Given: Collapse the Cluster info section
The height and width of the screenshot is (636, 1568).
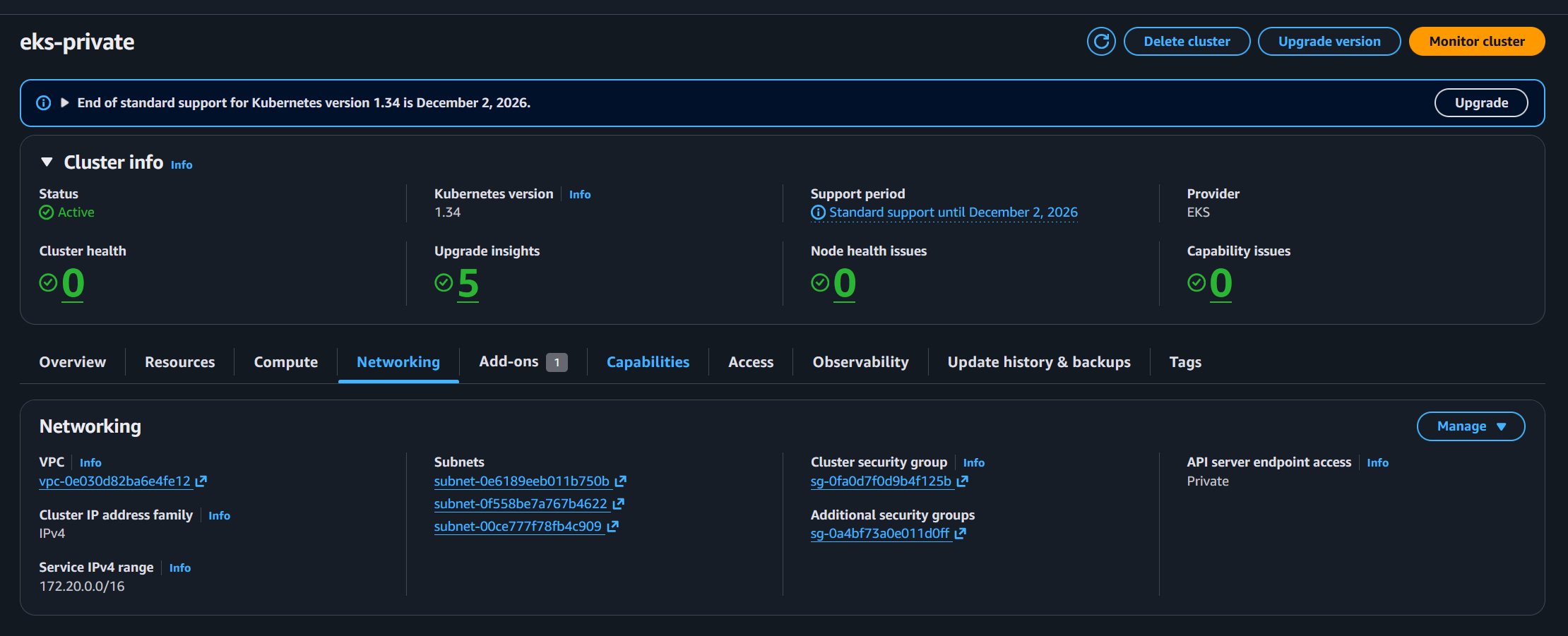Looking at the screenshot, I should click(46, 162).
